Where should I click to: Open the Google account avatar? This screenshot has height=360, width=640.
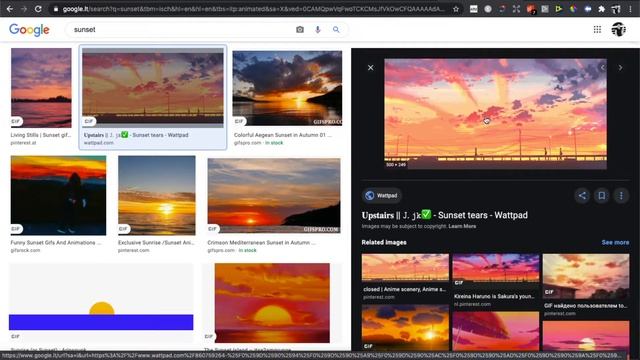coord(619,29)
